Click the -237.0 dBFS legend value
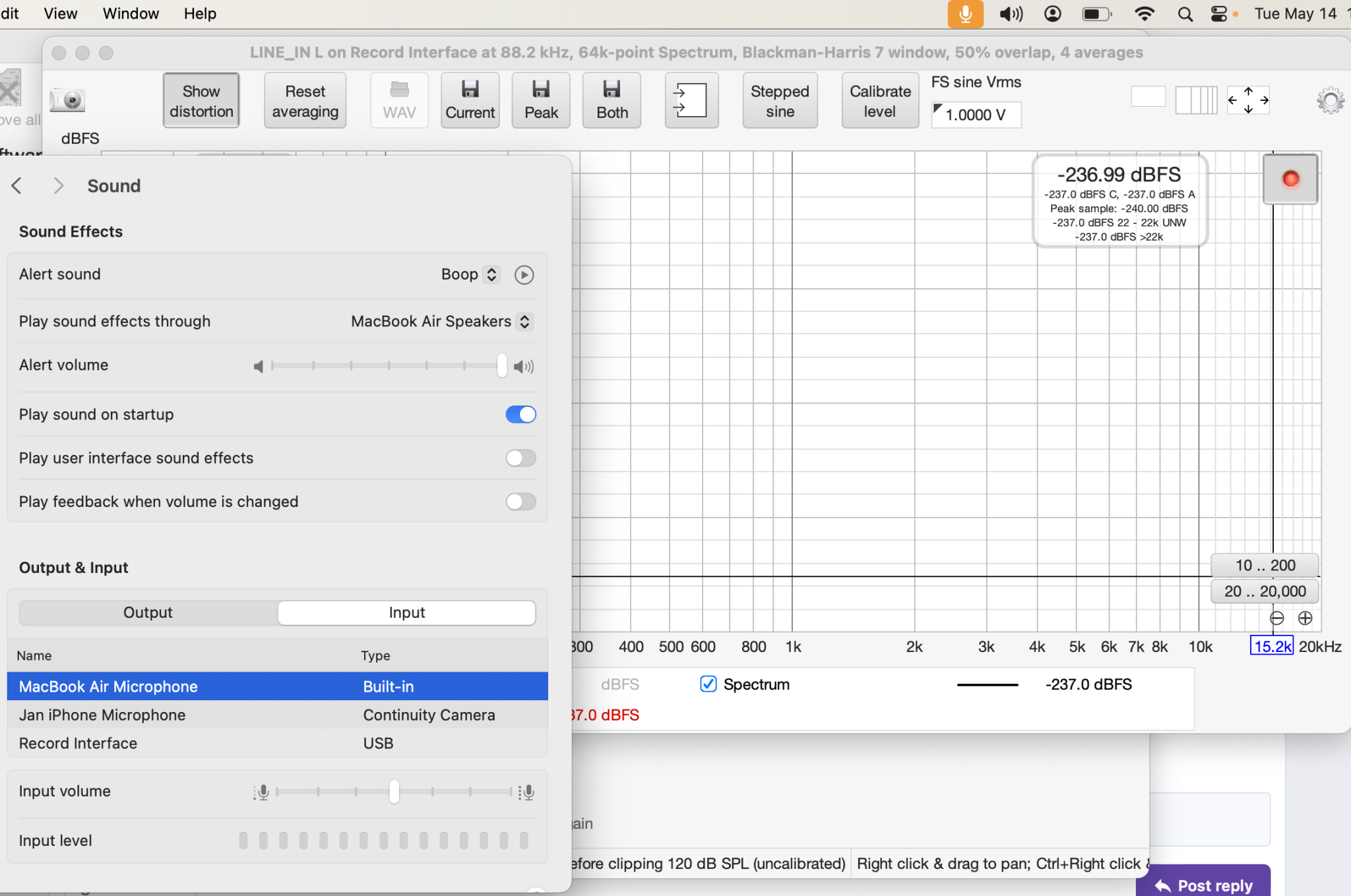The image size is (1351, 896). 1088,684
